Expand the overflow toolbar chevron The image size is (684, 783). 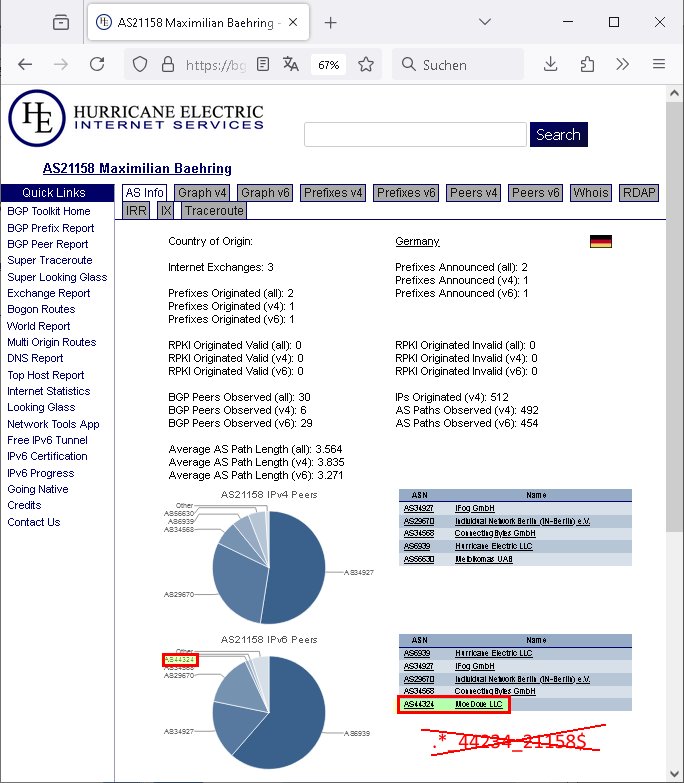(622, 64)
